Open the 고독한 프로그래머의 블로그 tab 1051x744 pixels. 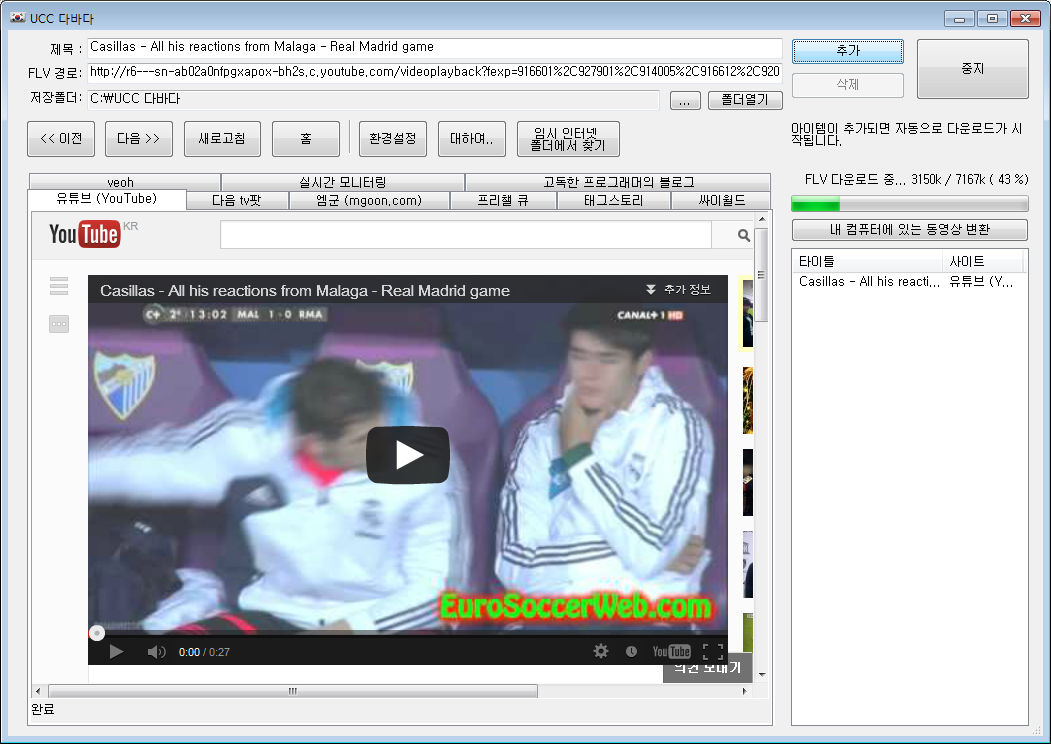click(x=618, y=182)
